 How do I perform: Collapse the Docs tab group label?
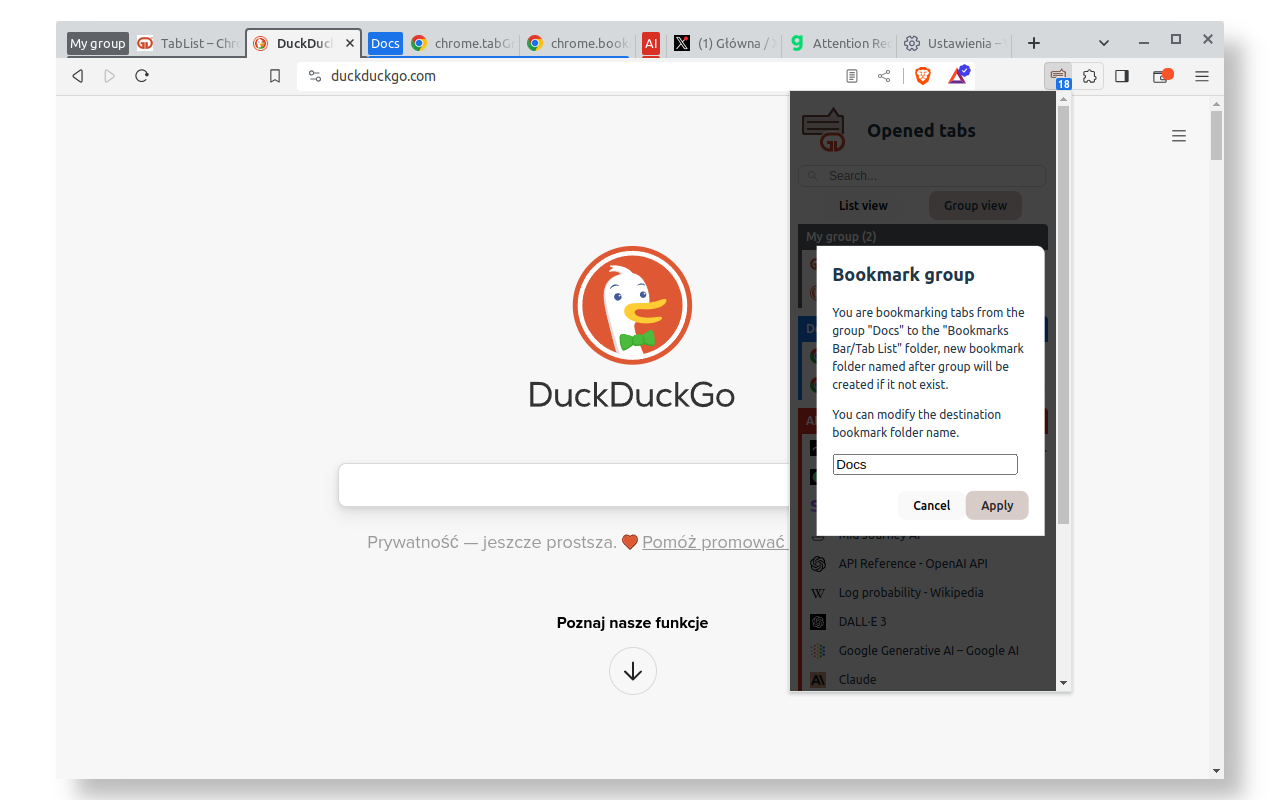coord(385,43)
